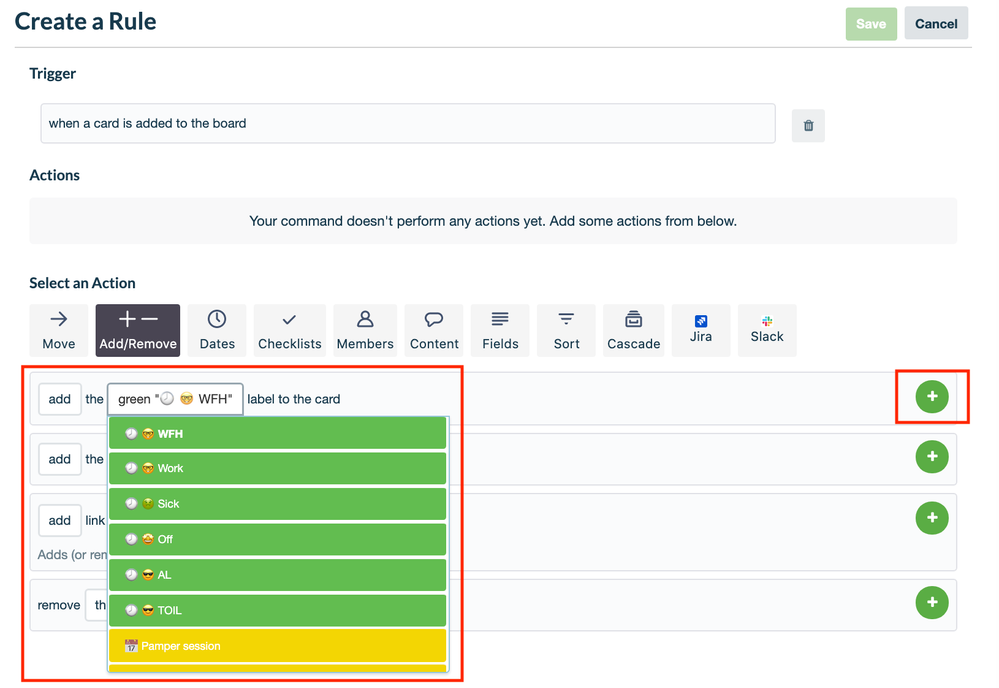The image size is (999, 688).
Task: Choose the green Work label option
Action: click(277, 468)
